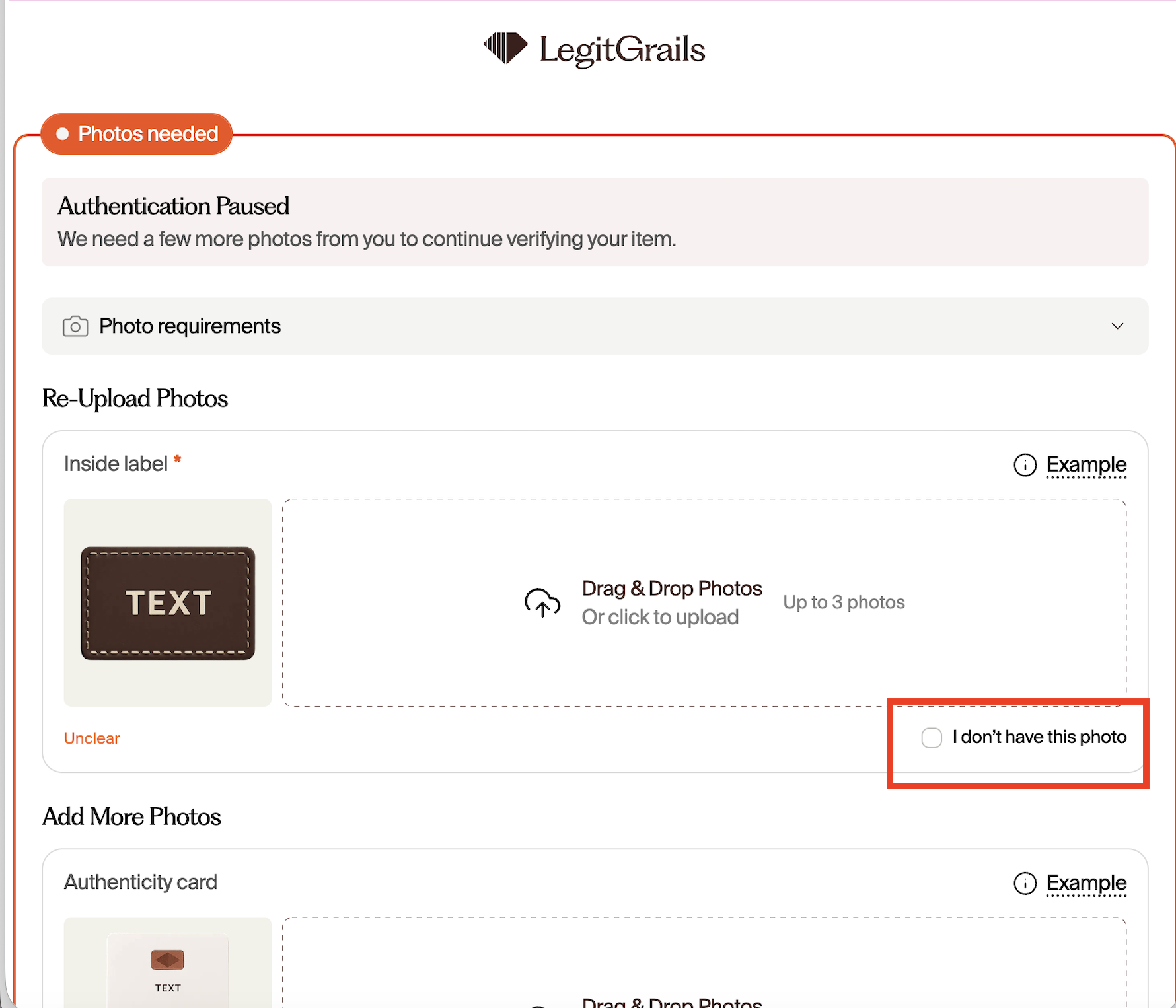
Task: Click Drag & Drop Photos in Inside label area
Action: [672, 589]
